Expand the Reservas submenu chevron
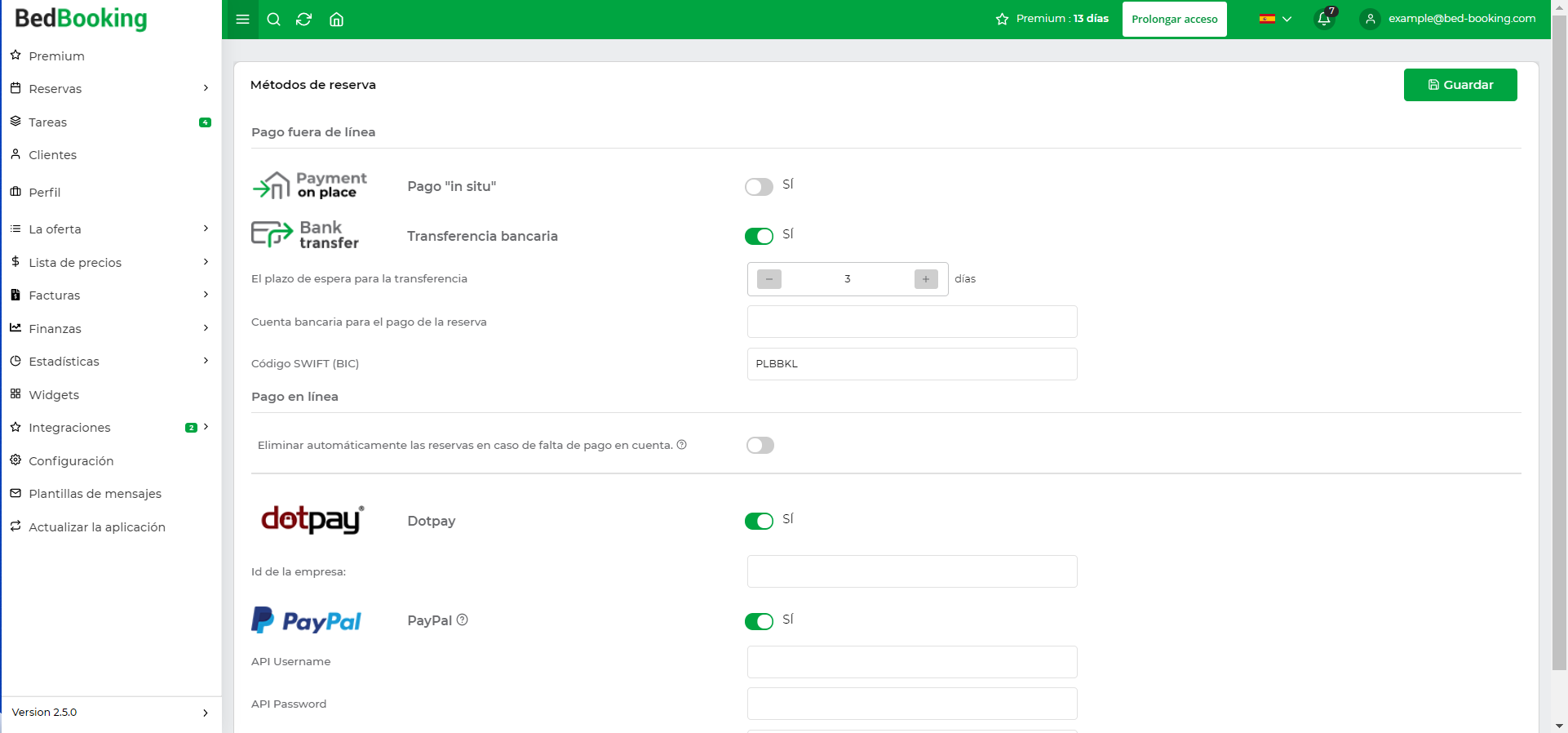 coord(206,88)
